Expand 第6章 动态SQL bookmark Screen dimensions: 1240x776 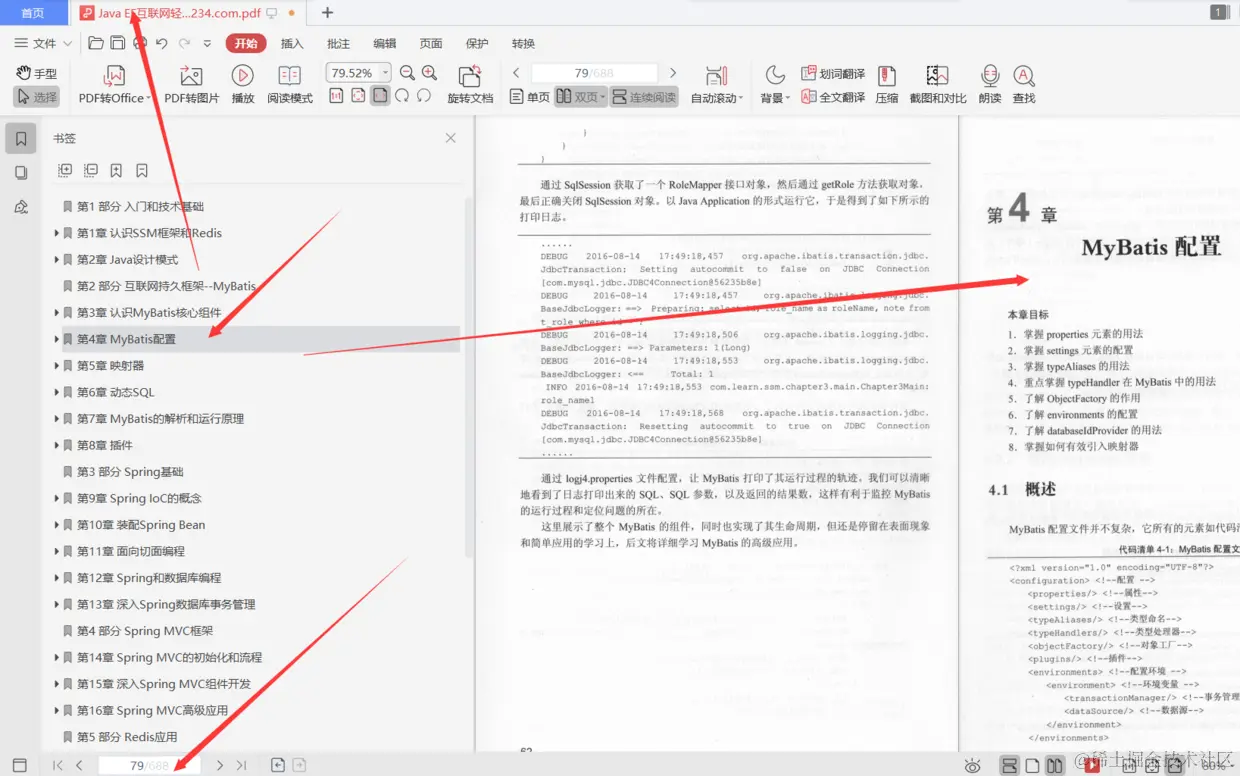coord(57,392)
